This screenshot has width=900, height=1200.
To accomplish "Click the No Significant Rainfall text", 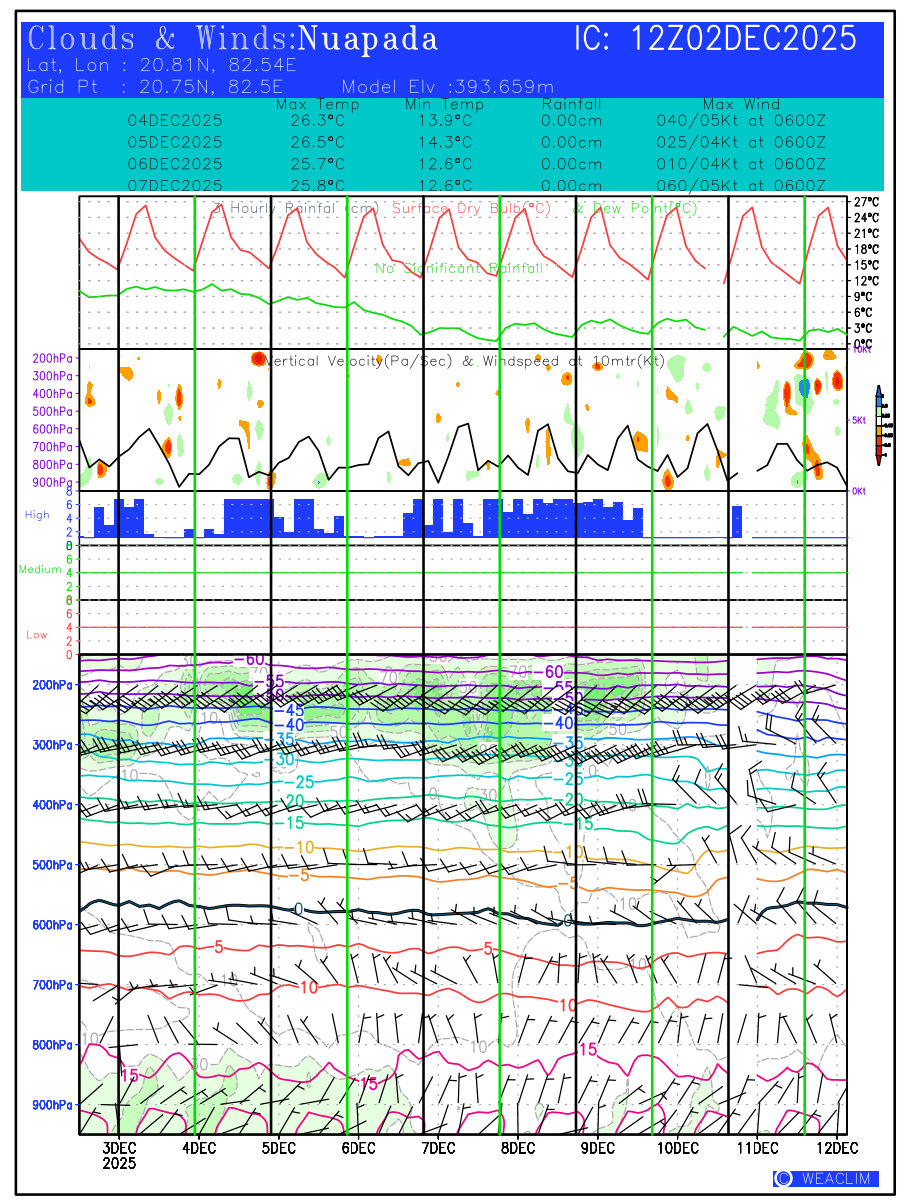I will 459,269.
